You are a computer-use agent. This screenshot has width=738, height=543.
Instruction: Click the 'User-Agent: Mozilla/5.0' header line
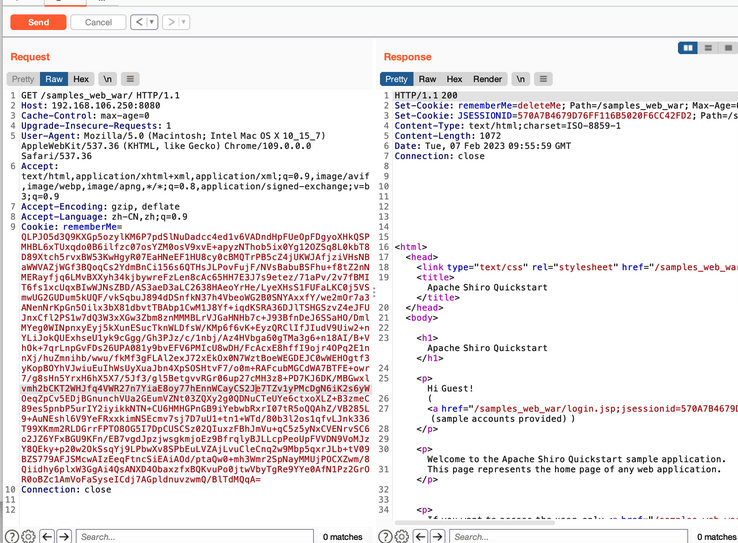pos(173,136)
